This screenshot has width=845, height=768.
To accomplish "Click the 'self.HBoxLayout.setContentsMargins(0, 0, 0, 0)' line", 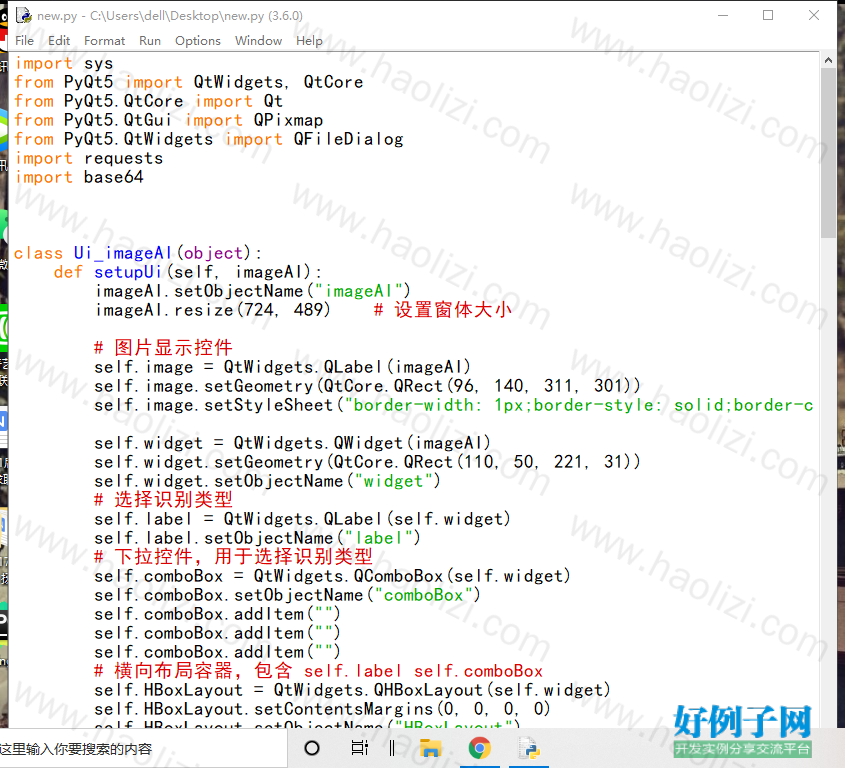I will 322,709.
